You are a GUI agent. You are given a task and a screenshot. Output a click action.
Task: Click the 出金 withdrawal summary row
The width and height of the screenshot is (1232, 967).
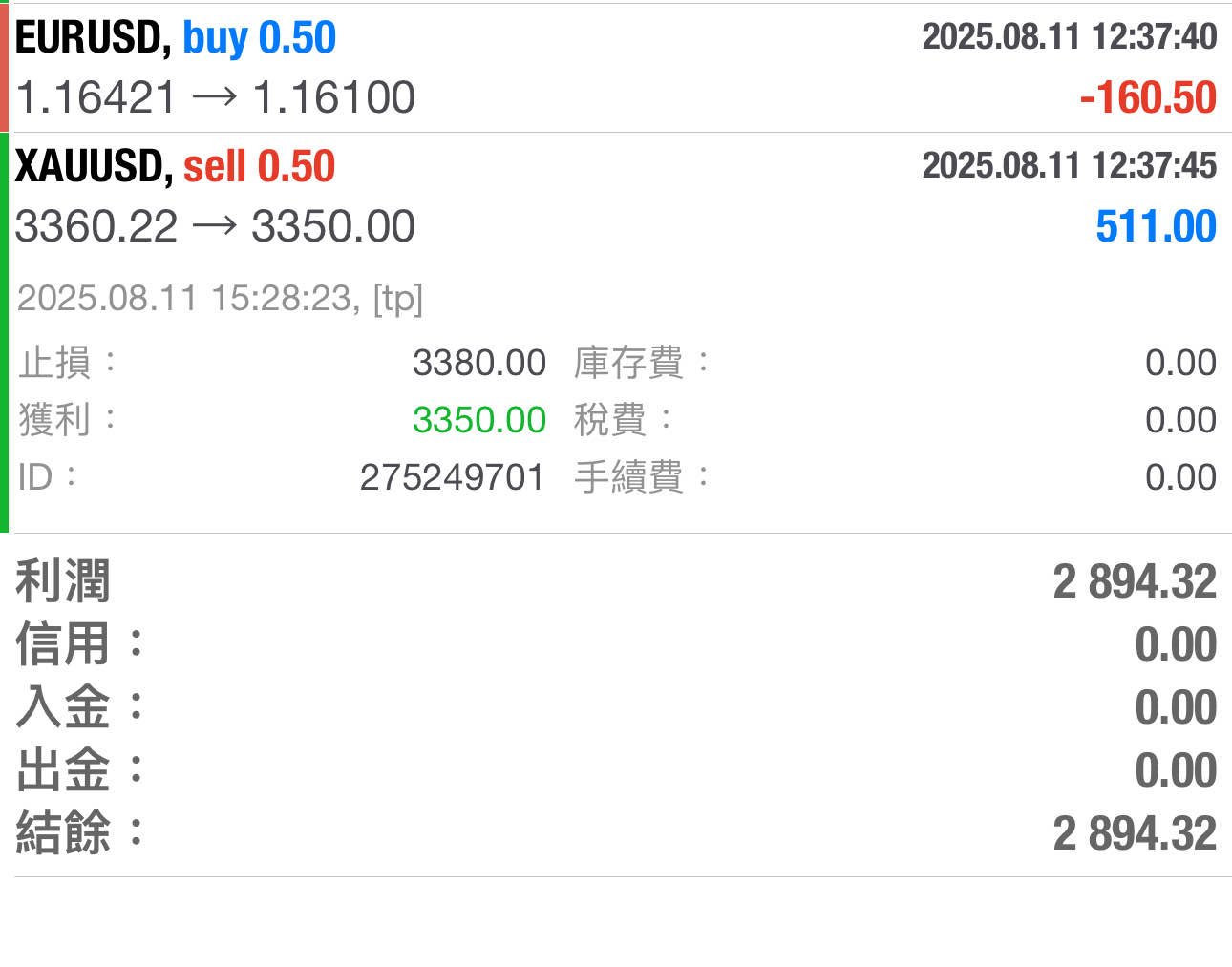(616, 771)
